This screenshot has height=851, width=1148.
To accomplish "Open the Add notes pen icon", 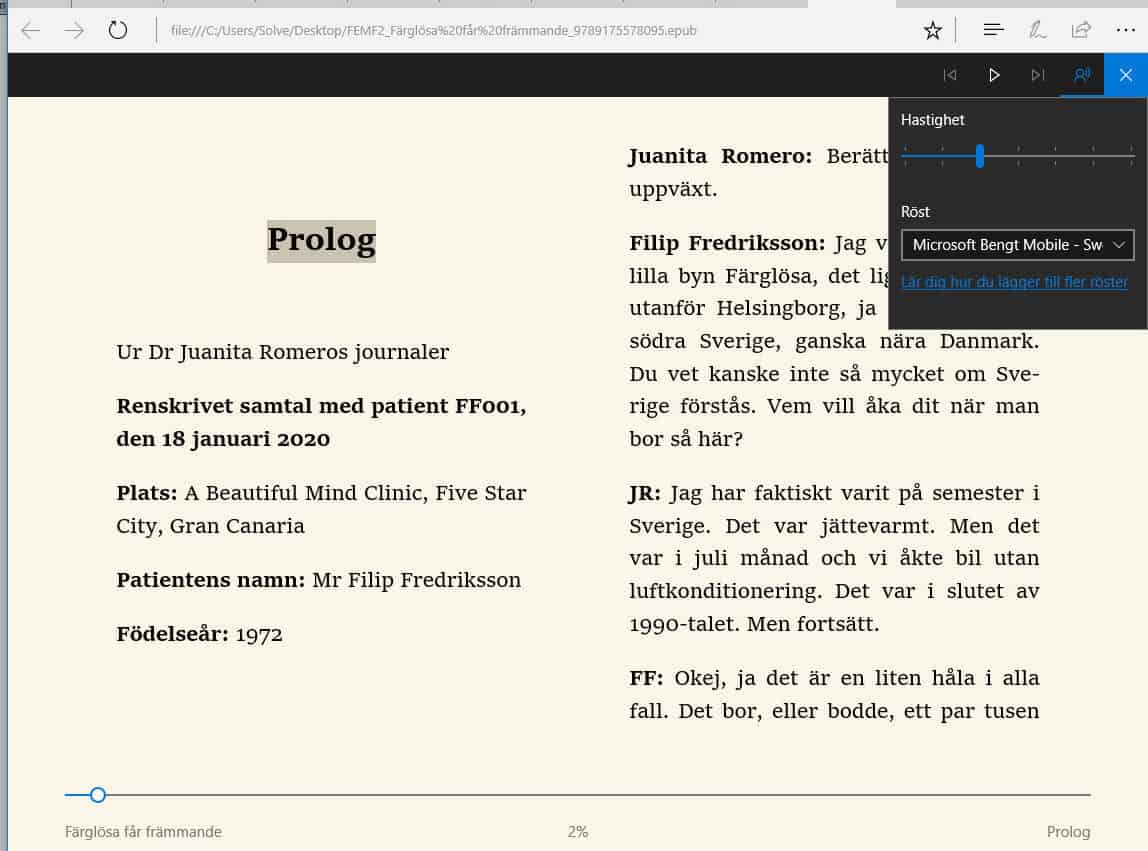I will pyautogui.click(x=1037, y=30).
